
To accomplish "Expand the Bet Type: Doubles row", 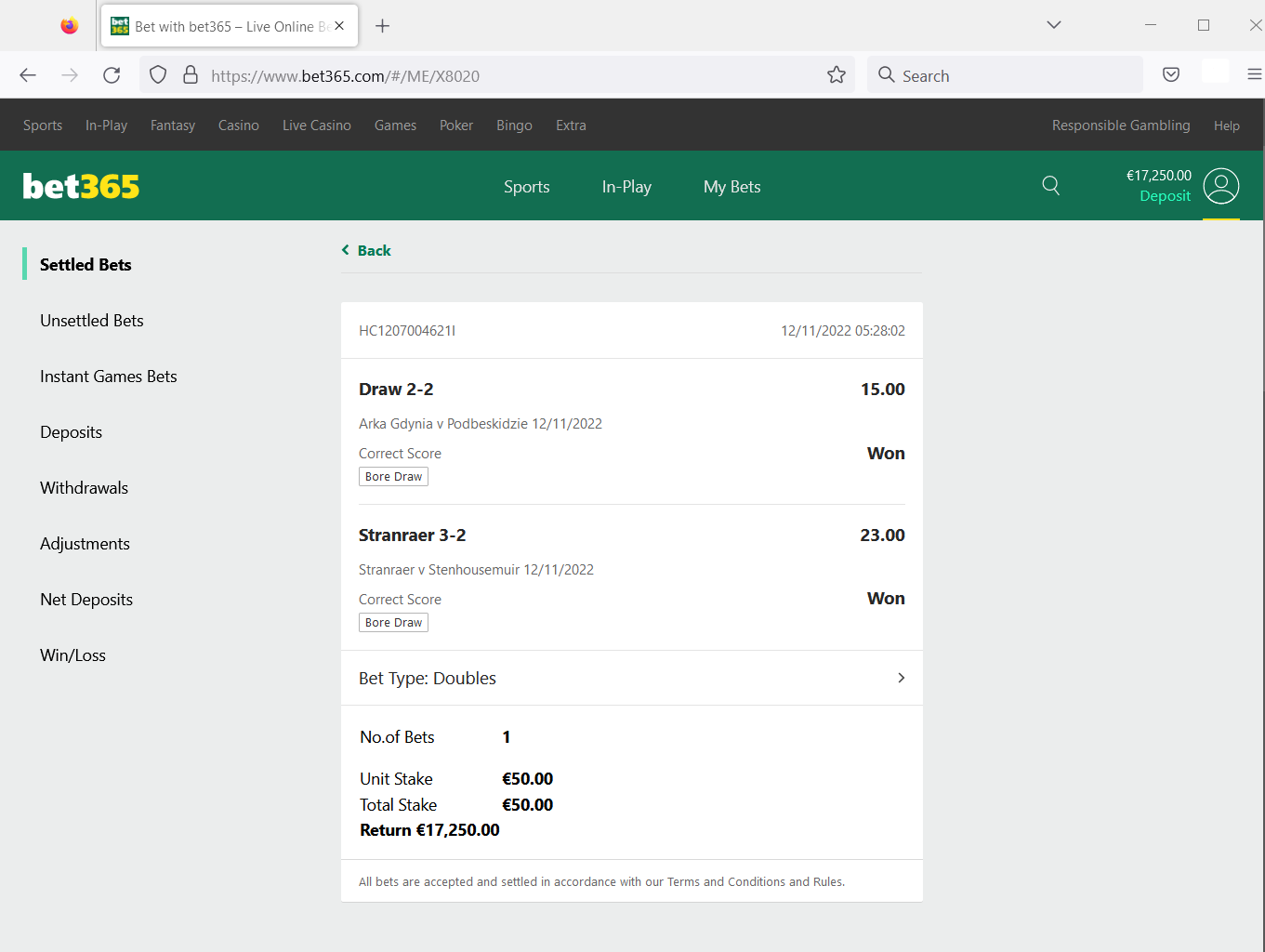I will 631,678.
